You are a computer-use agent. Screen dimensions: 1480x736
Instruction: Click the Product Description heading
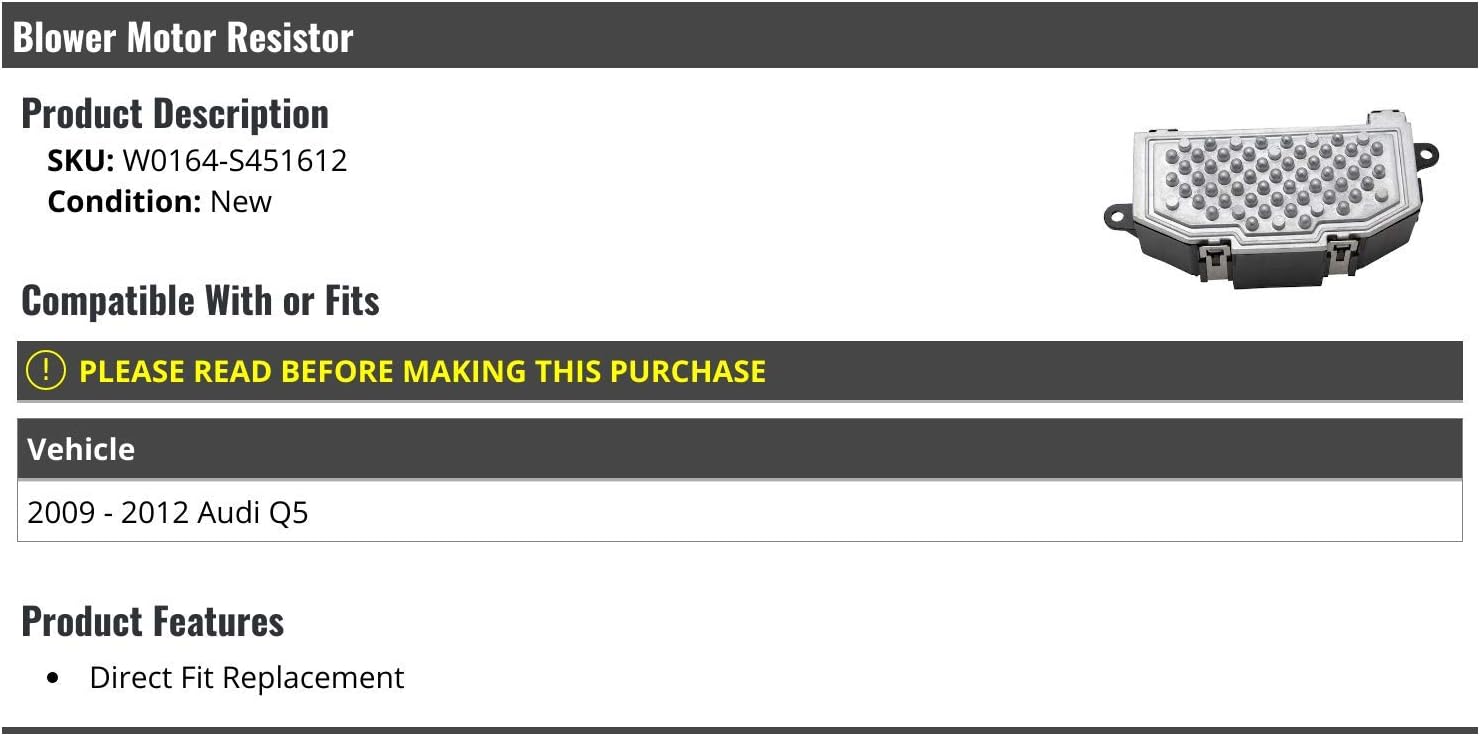(175, 114)
